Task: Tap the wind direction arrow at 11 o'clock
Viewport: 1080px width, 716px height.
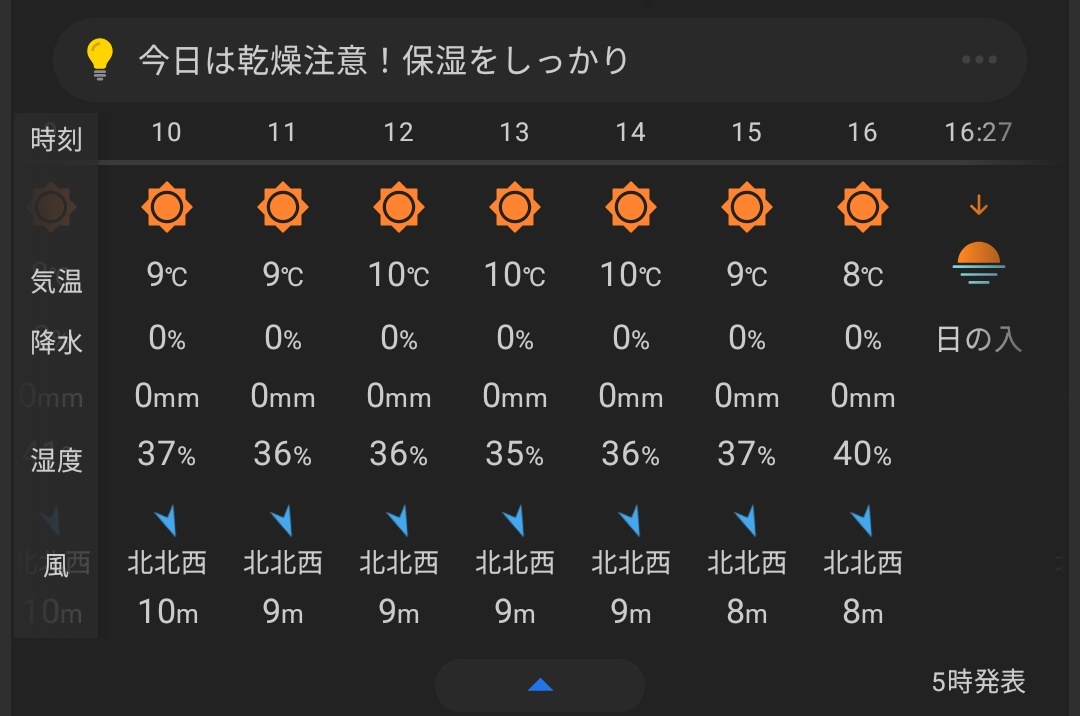Action: coord(282,521)
